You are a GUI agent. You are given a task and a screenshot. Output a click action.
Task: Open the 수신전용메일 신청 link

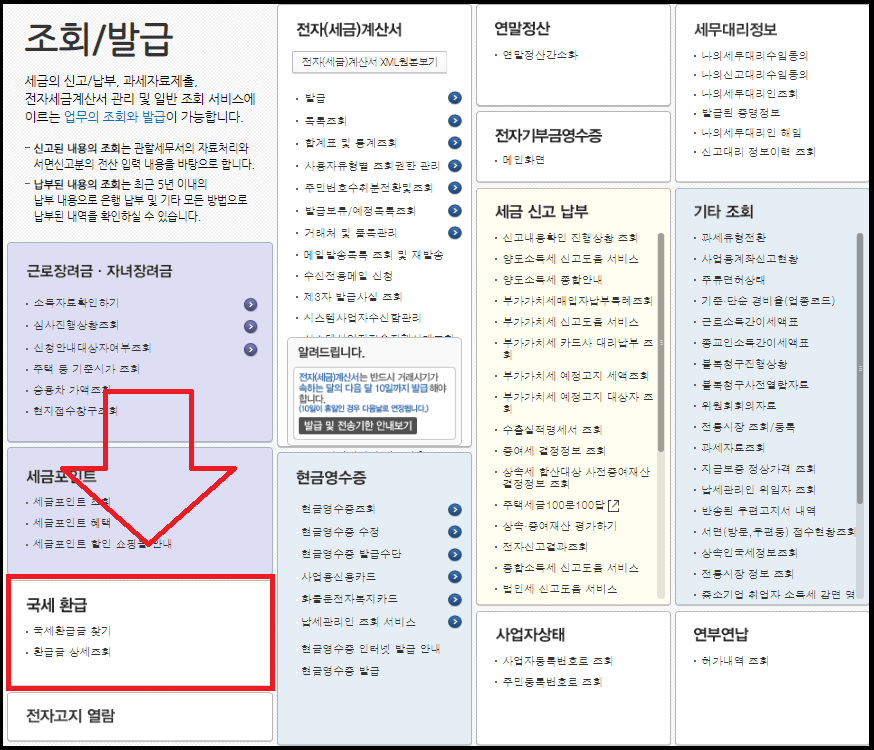click(x=348, y=276)
